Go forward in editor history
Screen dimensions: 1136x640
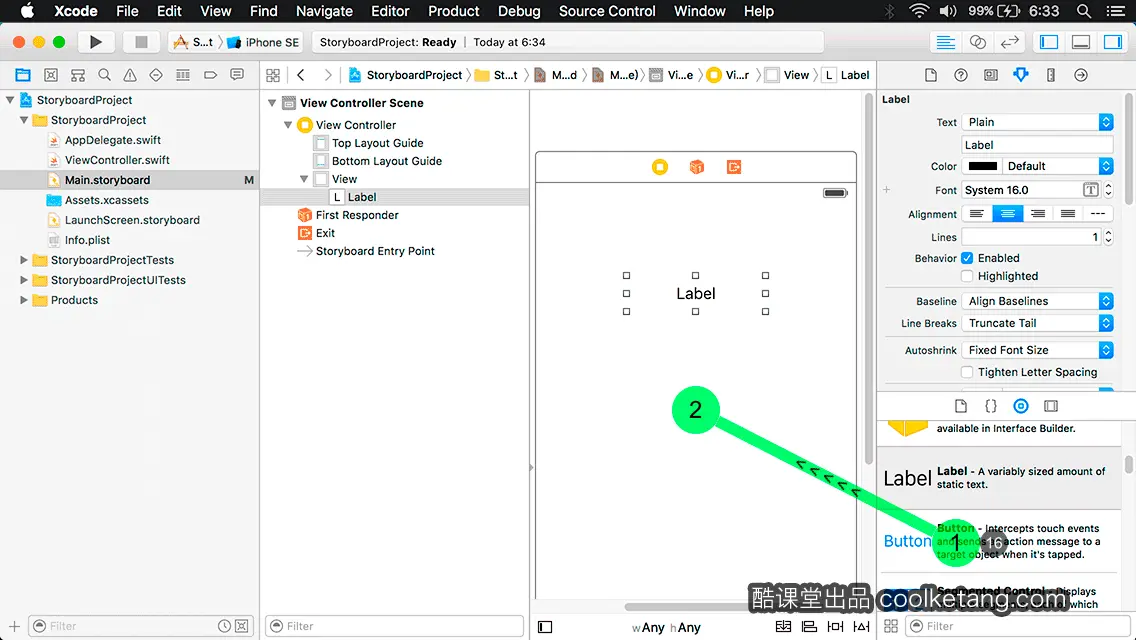click(327, 75)
